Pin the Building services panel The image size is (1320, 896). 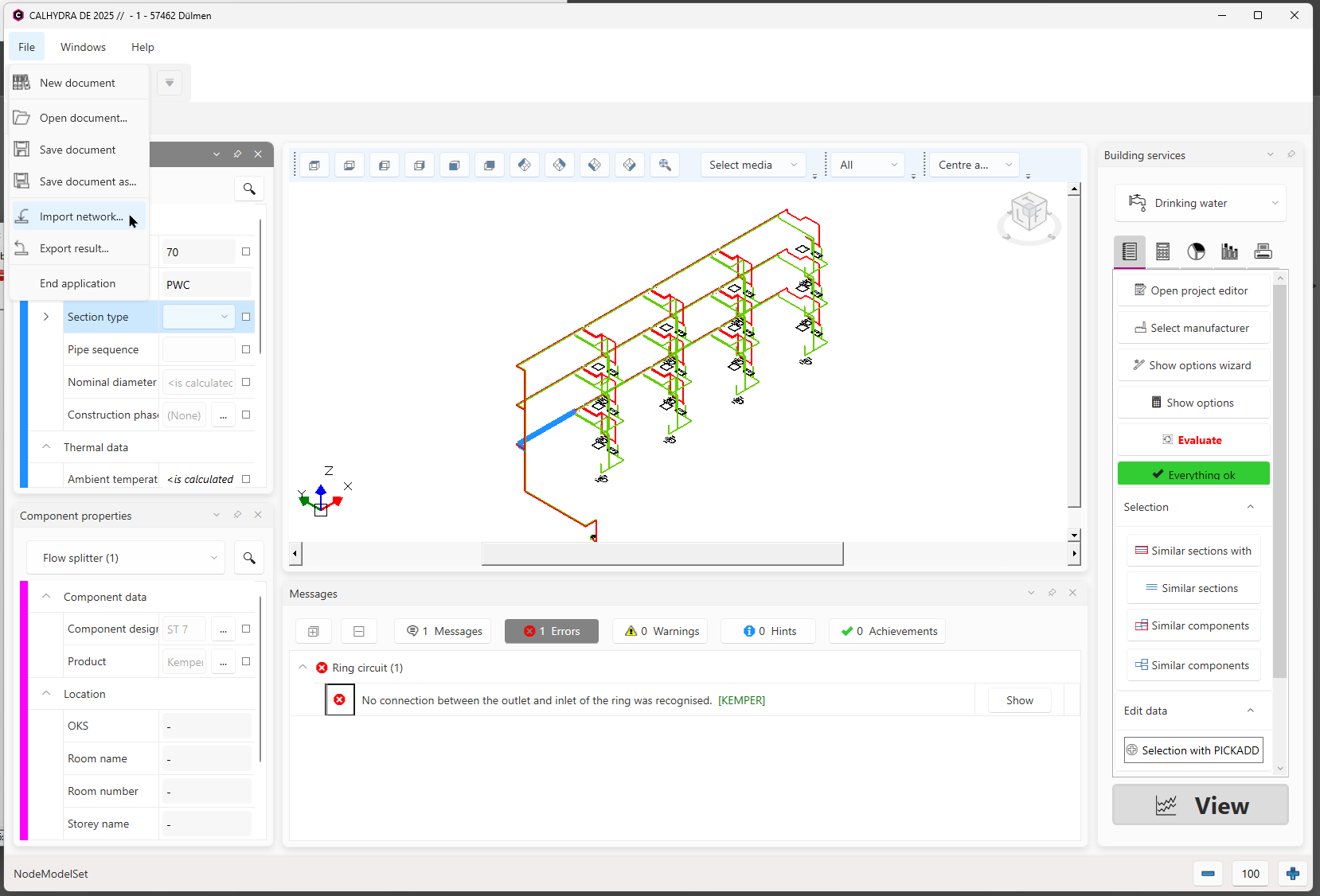pos(1291,154)
